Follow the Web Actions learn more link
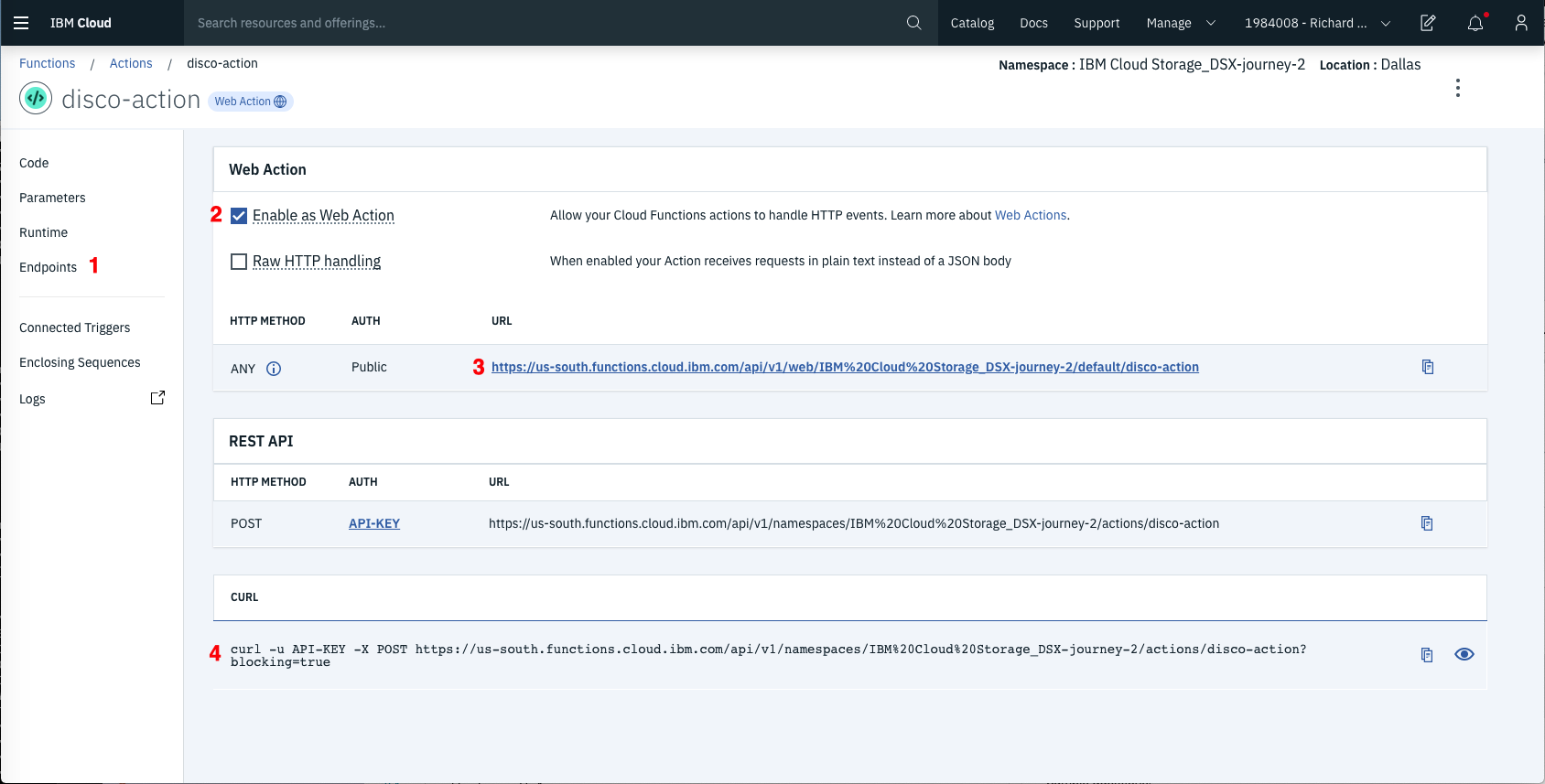 coord(1031,215)
